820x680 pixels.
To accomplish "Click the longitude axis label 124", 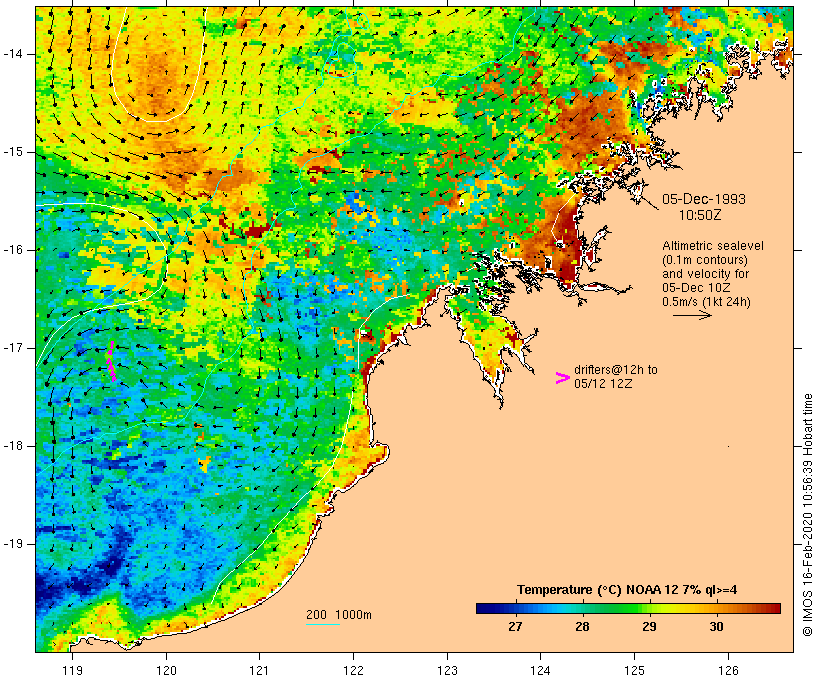I will coord(541,670).
